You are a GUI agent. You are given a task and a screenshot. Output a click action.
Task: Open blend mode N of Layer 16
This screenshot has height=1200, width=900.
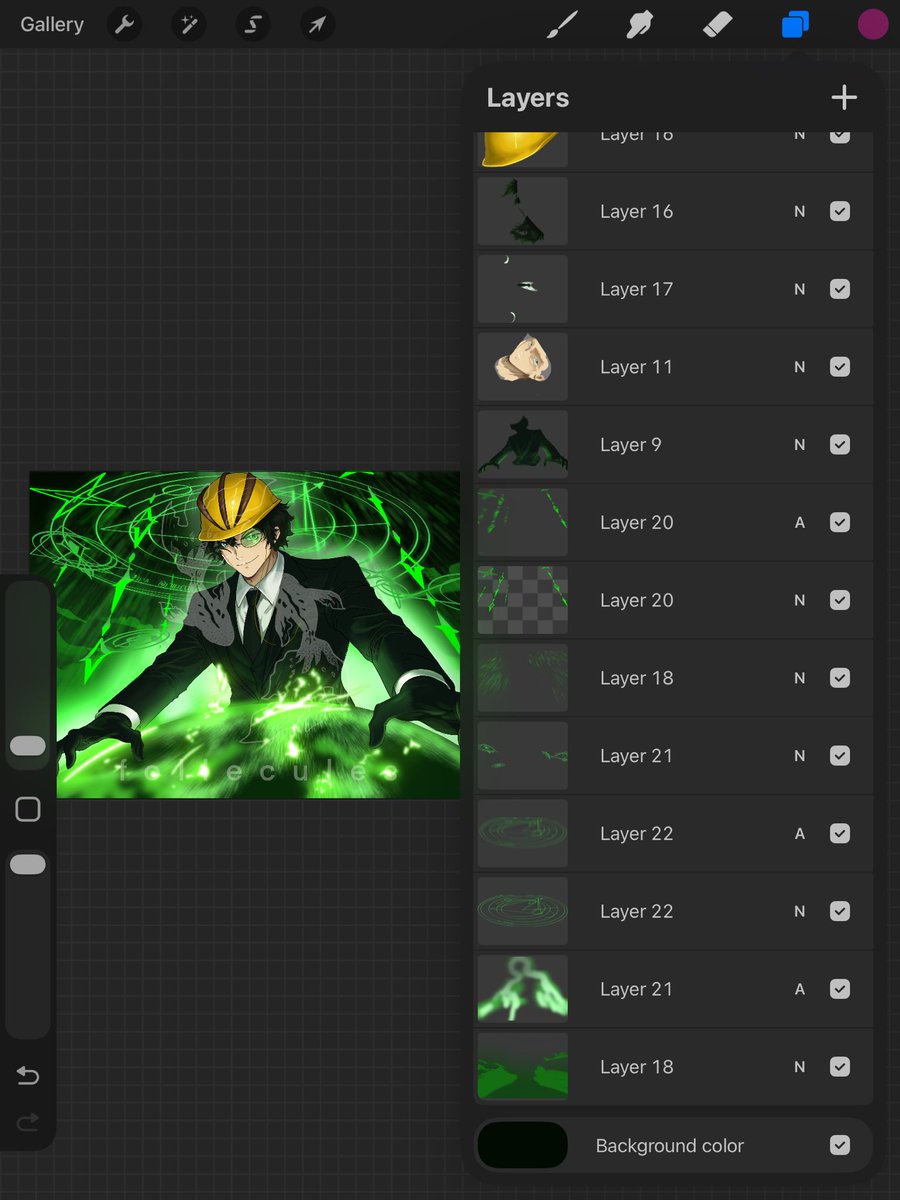[x=799, y=211]
